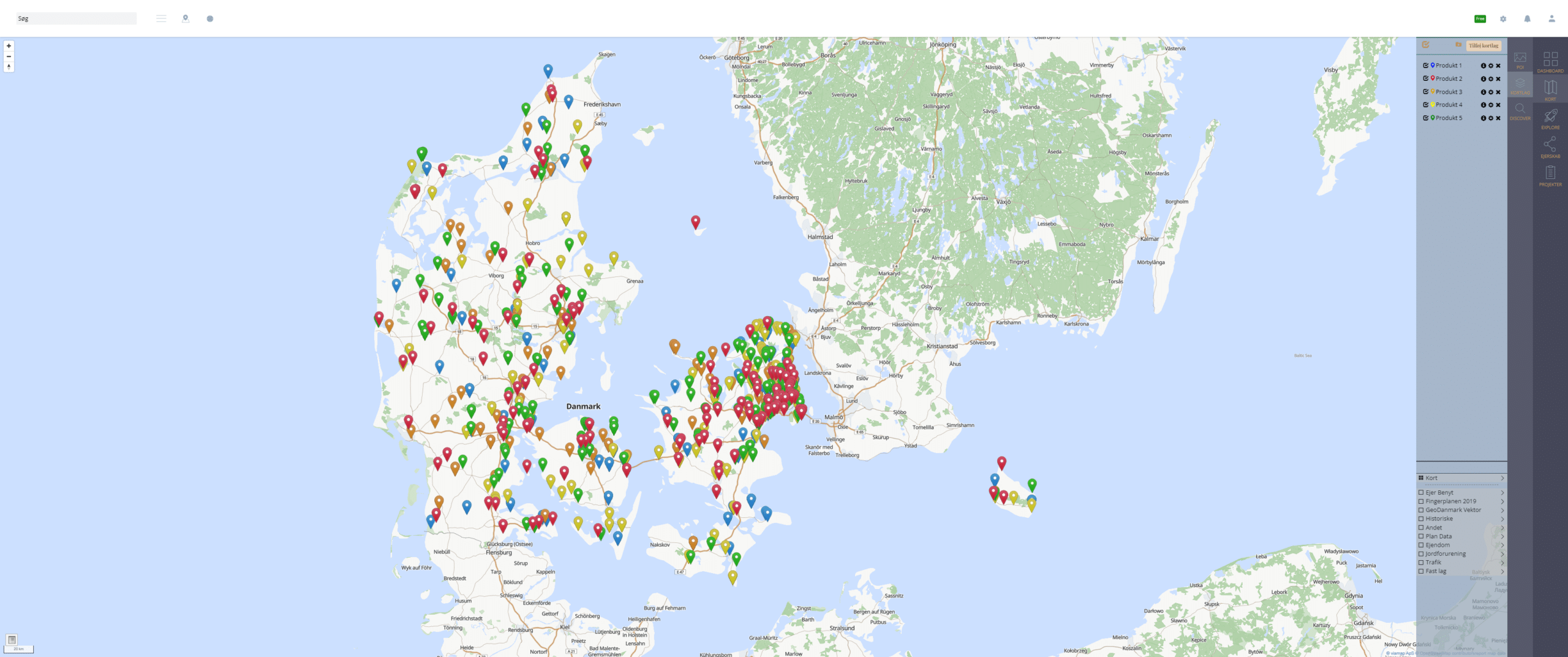Open the settings gear in the top right
The width and height of the screenshot is (1568, 657).
1503,19
